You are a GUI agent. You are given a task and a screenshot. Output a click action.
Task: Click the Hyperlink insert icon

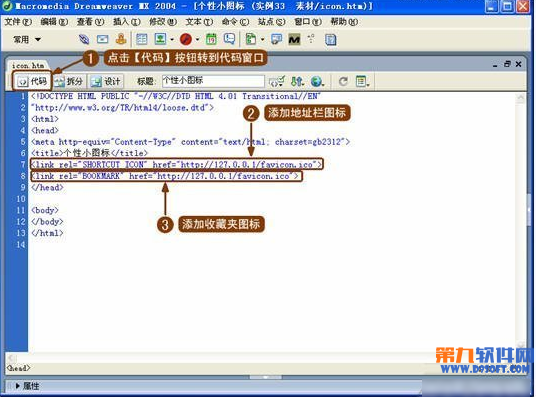(x=84, y=39)
